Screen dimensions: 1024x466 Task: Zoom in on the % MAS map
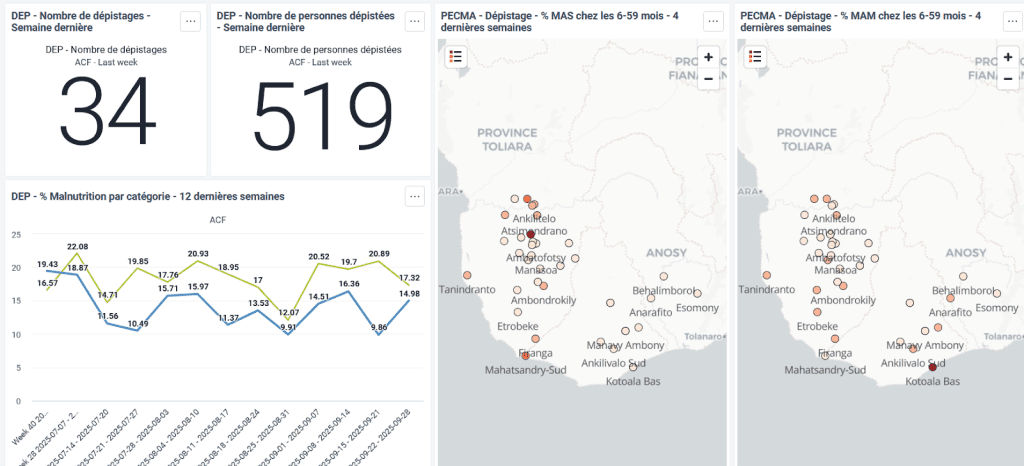(x=709, y=57)
